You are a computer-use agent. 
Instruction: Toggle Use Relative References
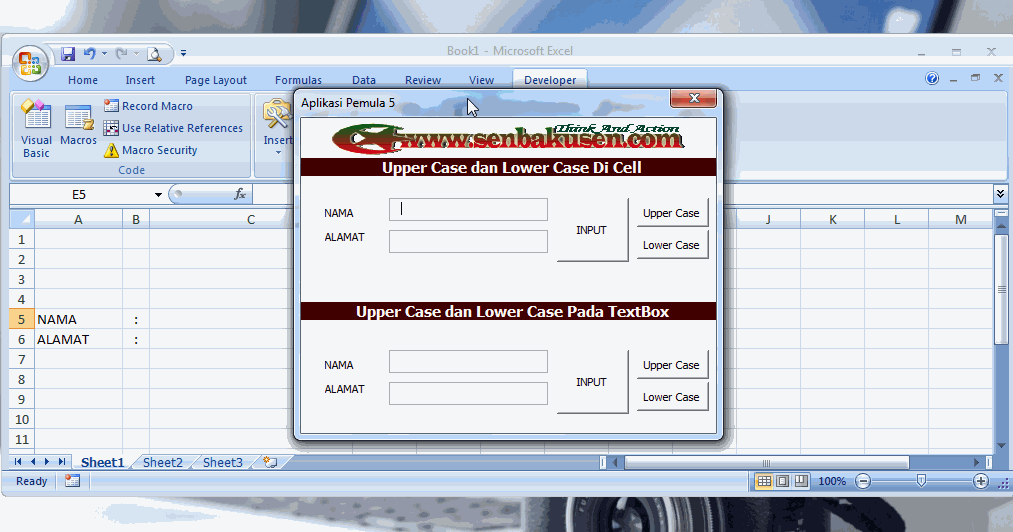[x=173, y=128]
